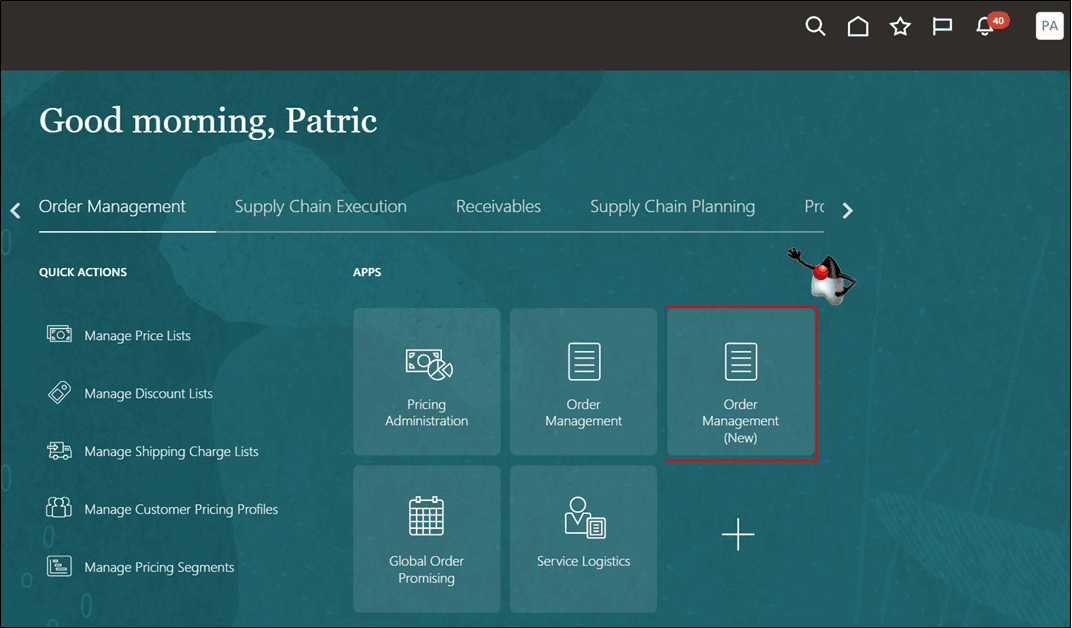Screen dimensions: 1072x628
Task: Open notifications bell with 40 badge
Action: (991, 25)
